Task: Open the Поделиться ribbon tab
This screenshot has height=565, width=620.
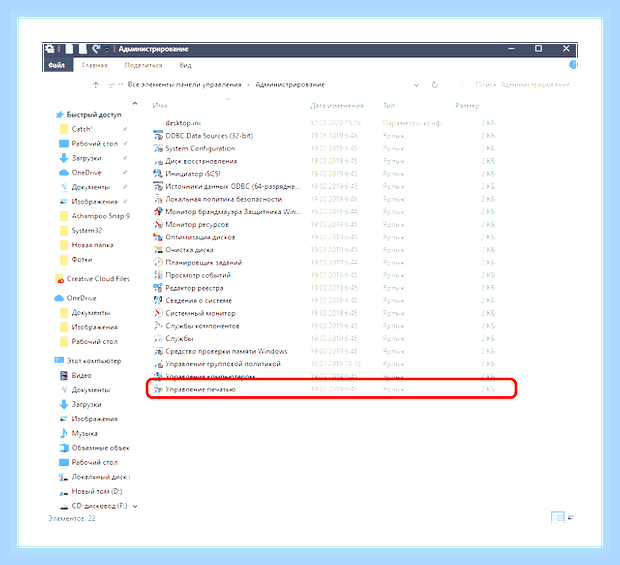Action: click(x=143, y=65)
